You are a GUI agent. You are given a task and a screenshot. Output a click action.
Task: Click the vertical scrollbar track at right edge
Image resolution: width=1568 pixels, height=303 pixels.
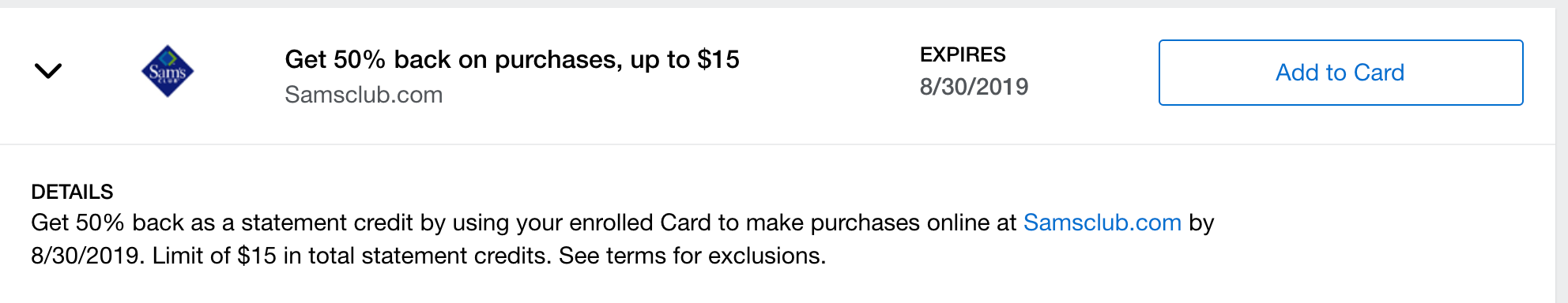coord(1562,155)
